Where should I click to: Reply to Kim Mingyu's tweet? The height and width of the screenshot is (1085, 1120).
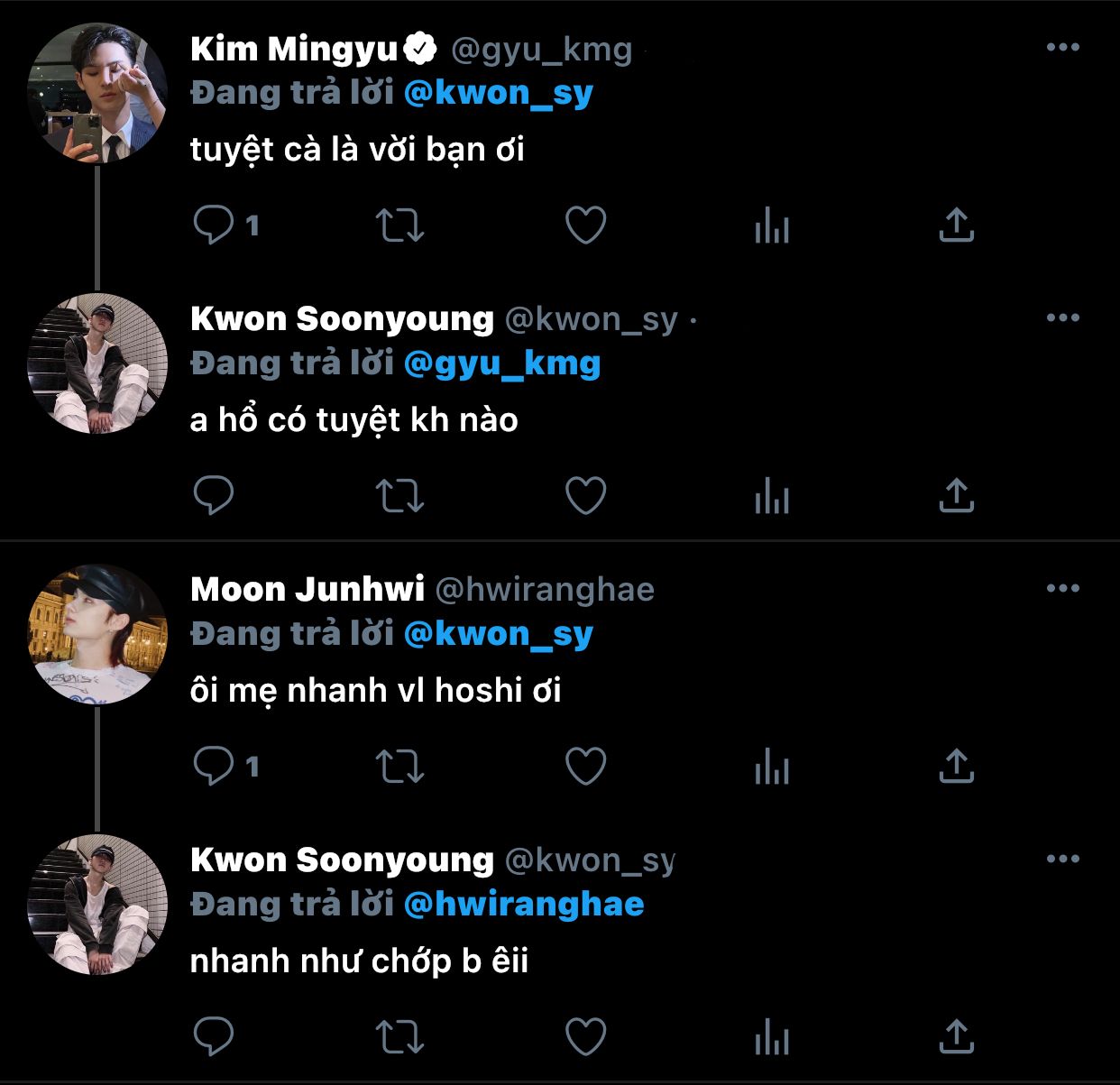click(x=214, y=225)
